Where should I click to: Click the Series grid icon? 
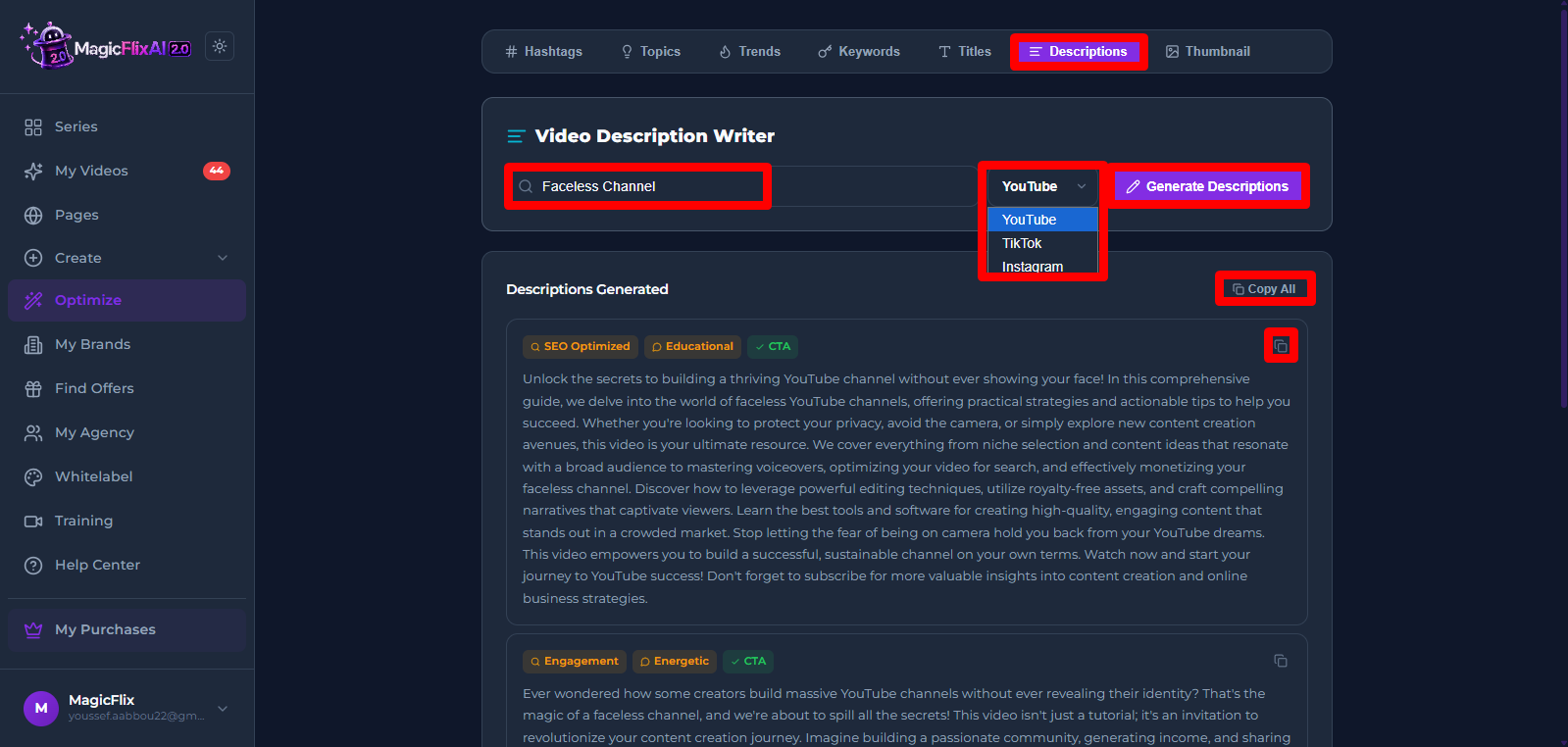tap(33, 126)
